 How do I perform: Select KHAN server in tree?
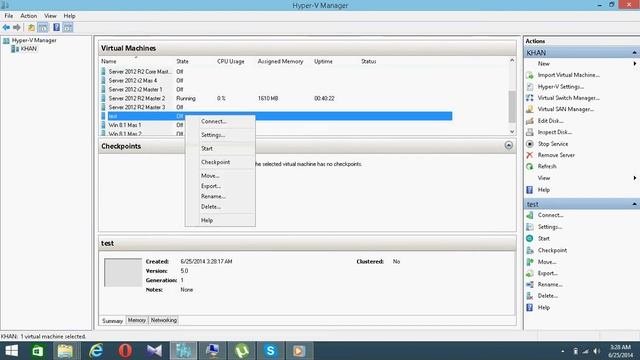tap(29, 49)
